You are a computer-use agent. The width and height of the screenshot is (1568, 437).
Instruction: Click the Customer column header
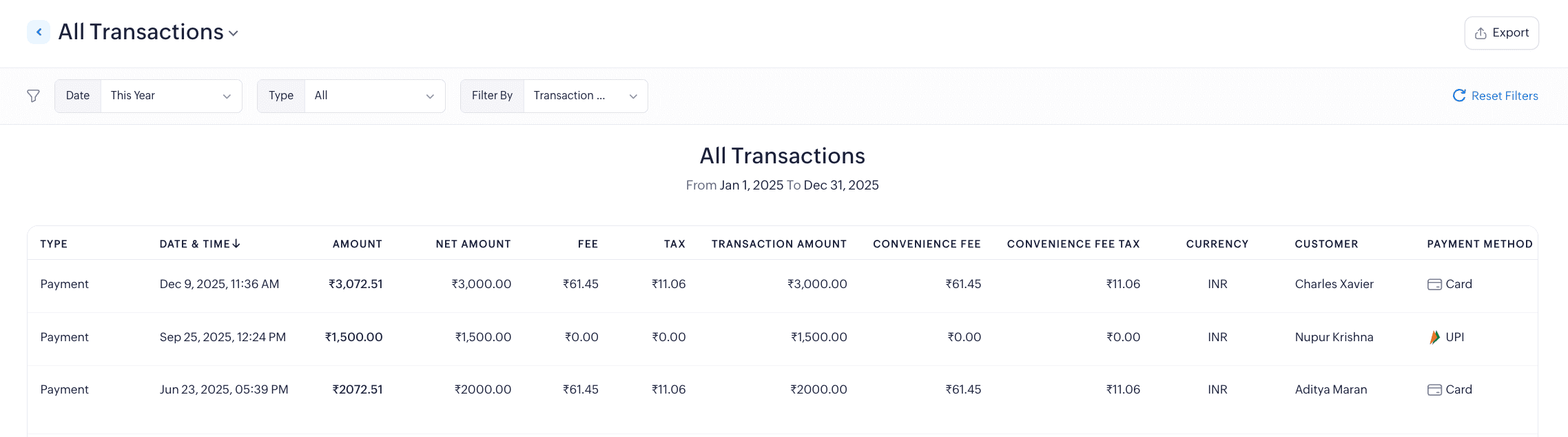tap(1326, 244)
